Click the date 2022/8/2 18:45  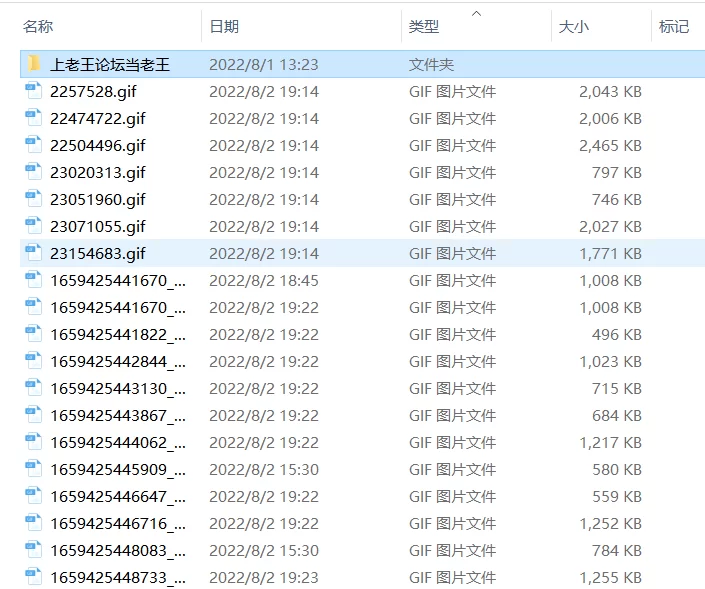click(264, 281)
